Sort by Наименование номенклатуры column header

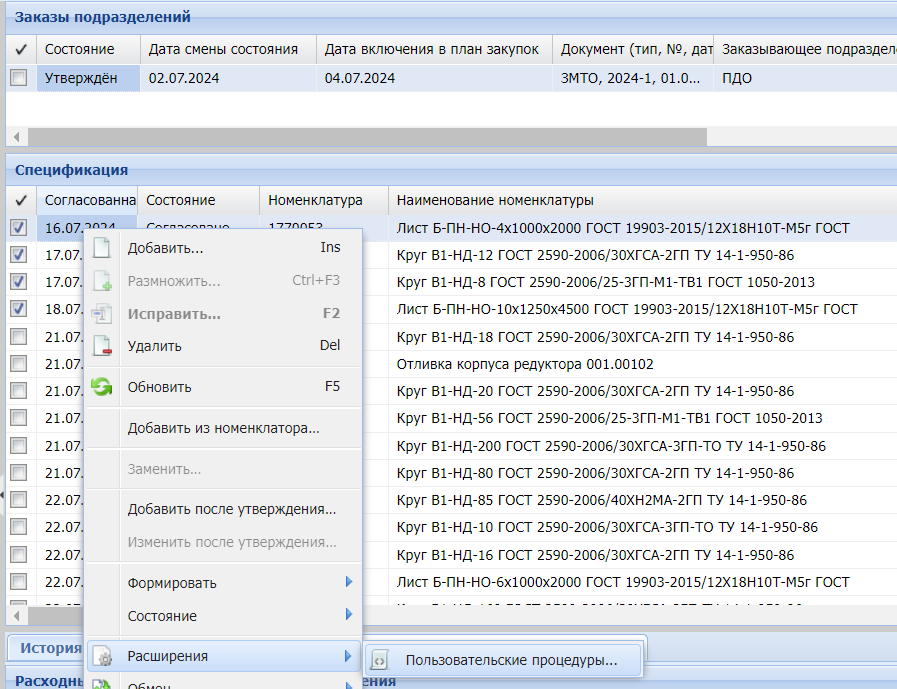495,200
